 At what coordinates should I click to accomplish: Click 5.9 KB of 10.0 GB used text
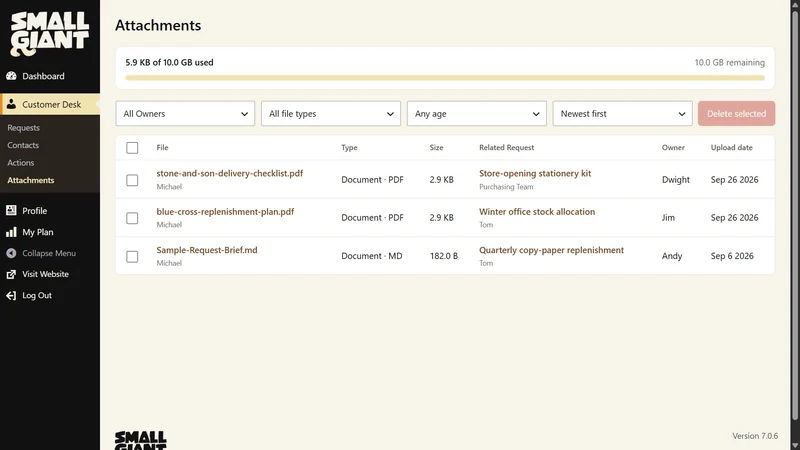coord(169,62)
